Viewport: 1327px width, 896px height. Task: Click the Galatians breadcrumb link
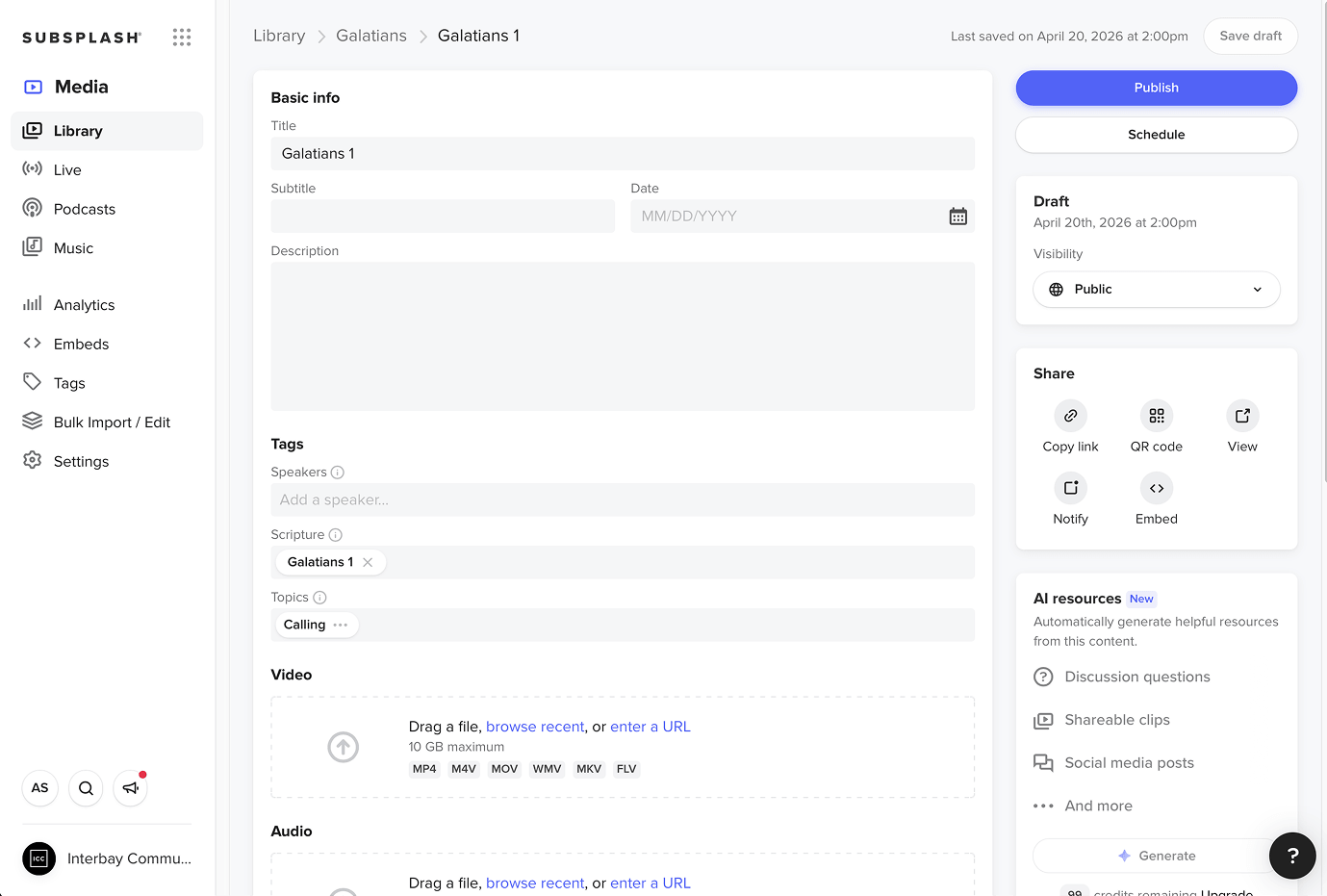[371, 36]
